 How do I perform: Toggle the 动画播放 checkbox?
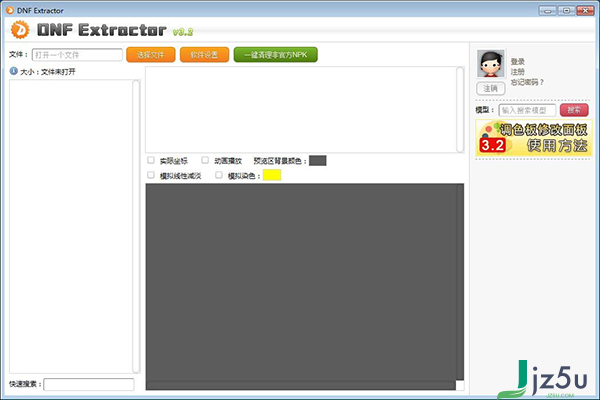[x=205, y=160]
